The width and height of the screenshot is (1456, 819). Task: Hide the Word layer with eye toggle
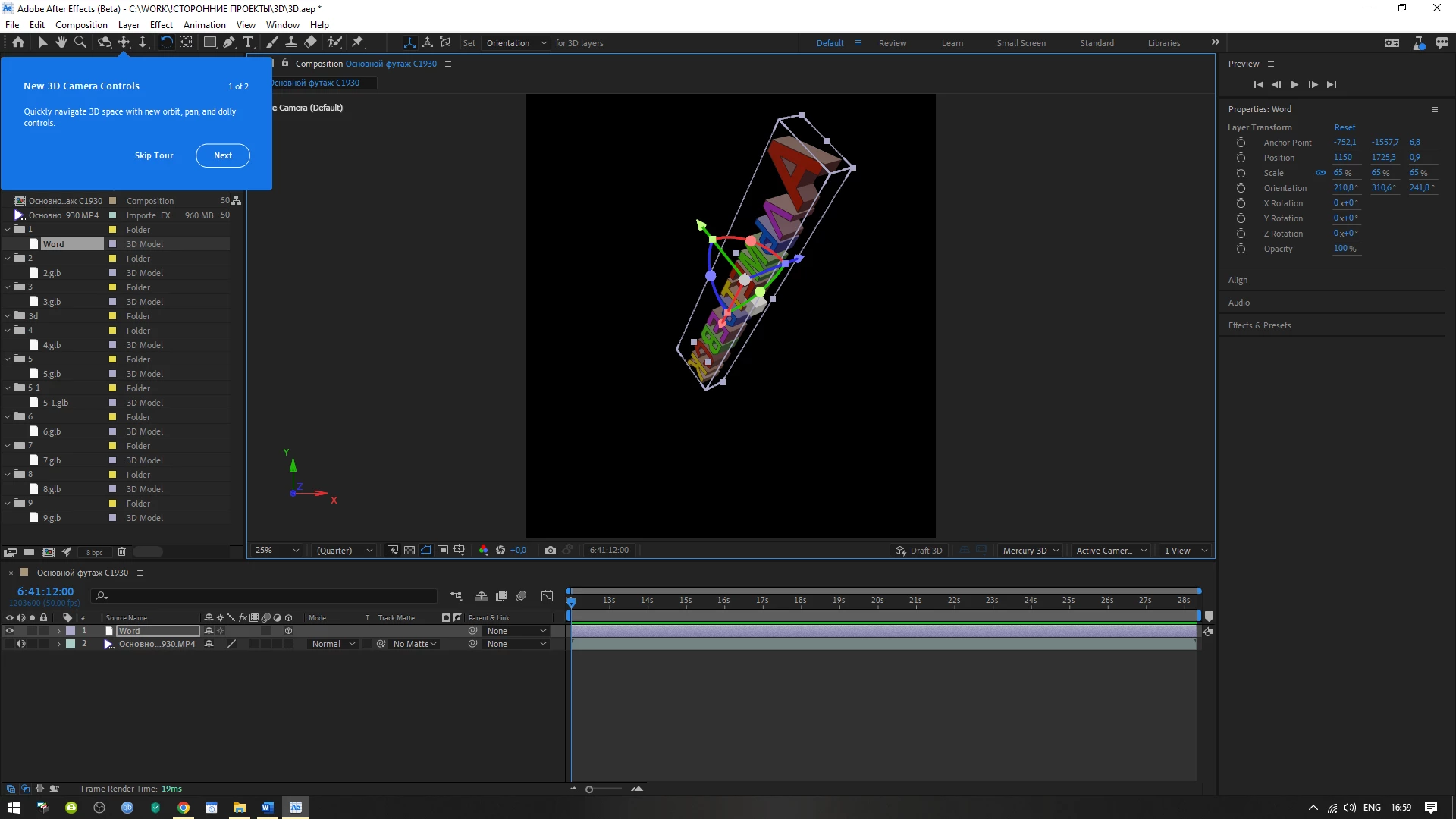pos(10,631)
